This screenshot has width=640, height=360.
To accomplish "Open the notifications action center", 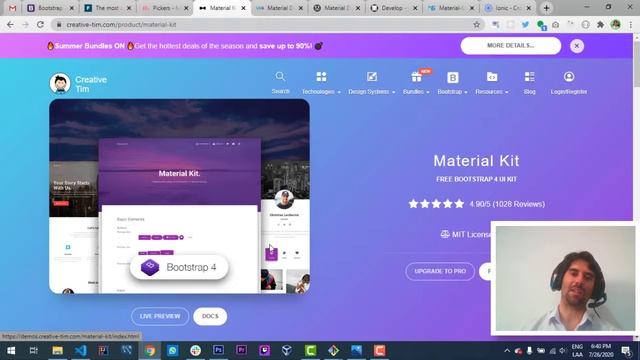I will point(626,351).
